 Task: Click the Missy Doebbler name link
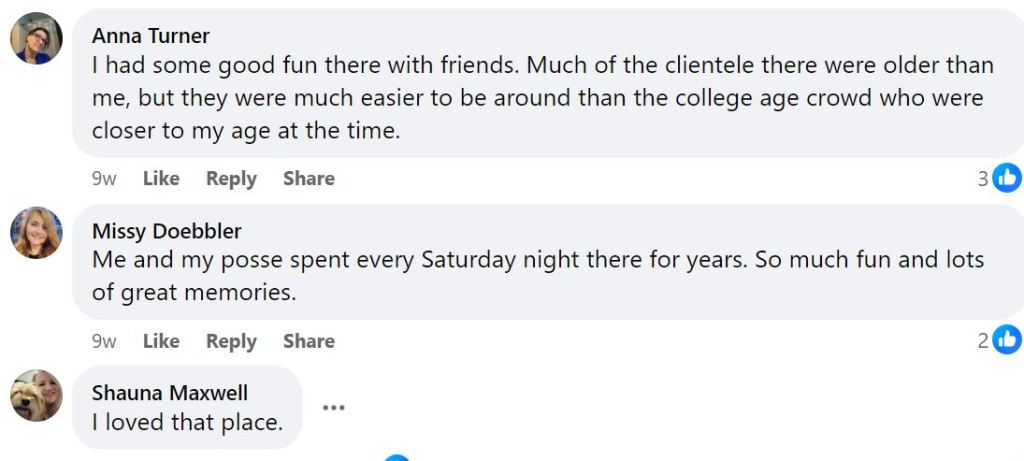click(x=166, y=231)
